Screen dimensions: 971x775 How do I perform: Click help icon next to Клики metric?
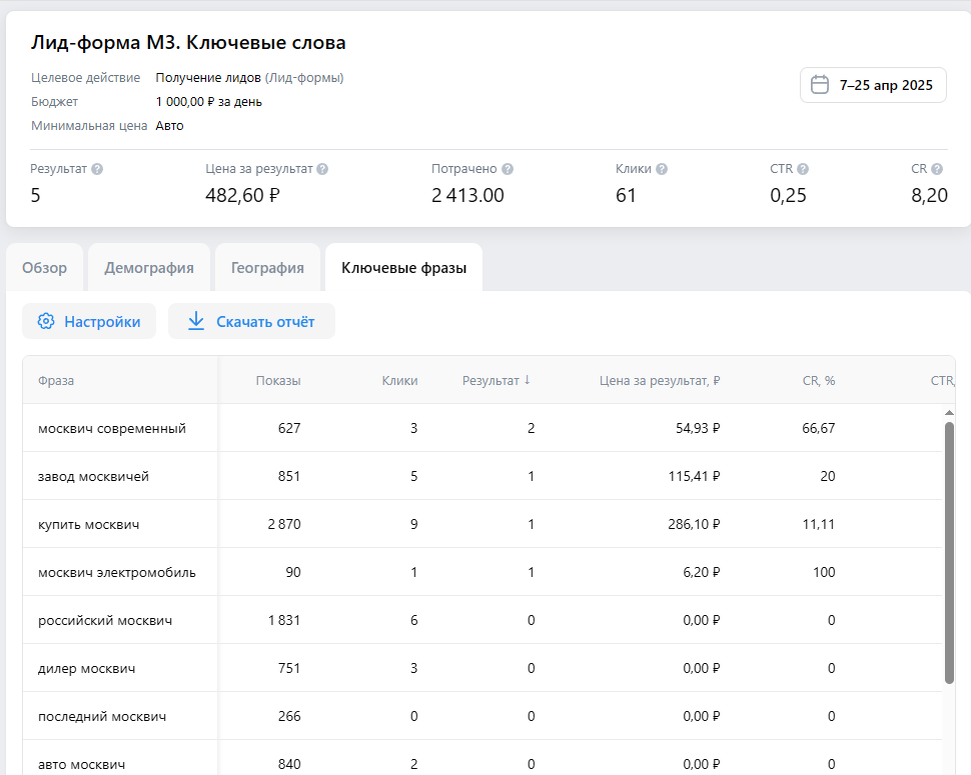tap(662, 169)
